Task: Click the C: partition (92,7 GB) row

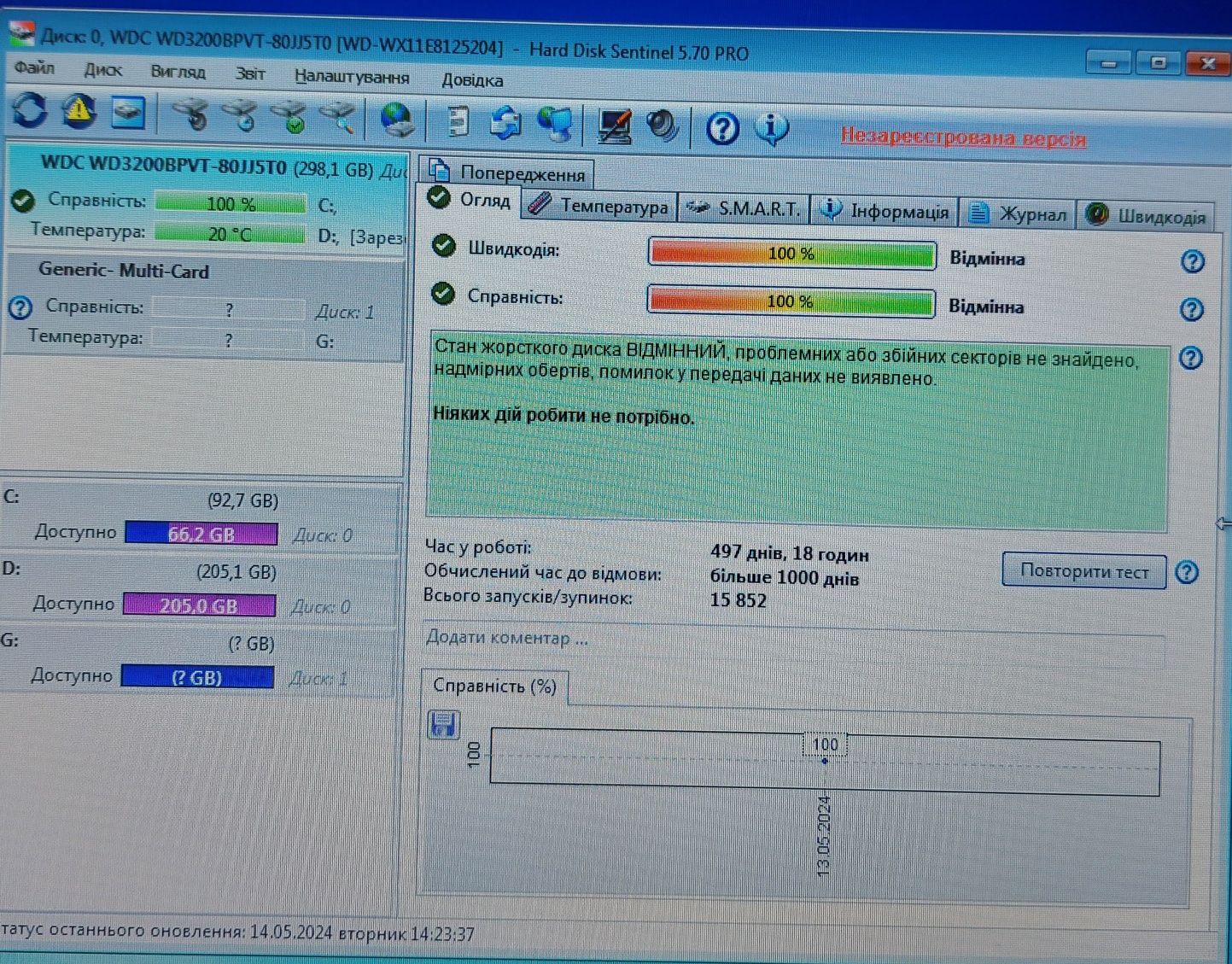Action: 200,517
